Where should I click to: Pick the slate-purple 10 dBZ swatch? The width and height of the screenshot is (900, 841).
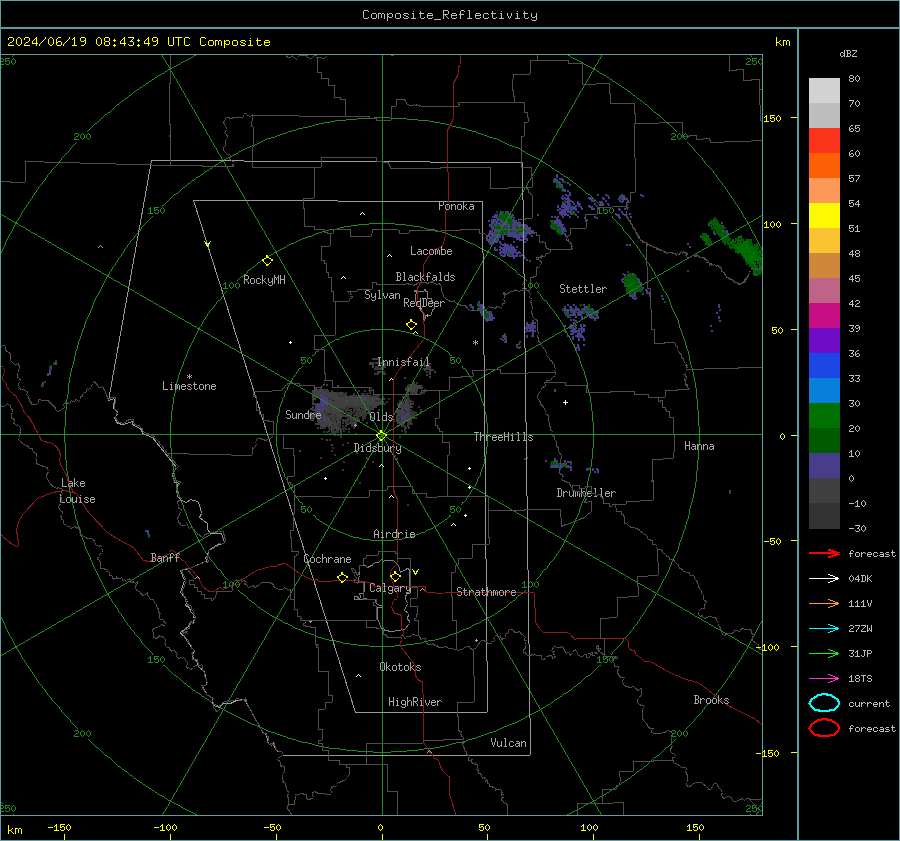824,466
